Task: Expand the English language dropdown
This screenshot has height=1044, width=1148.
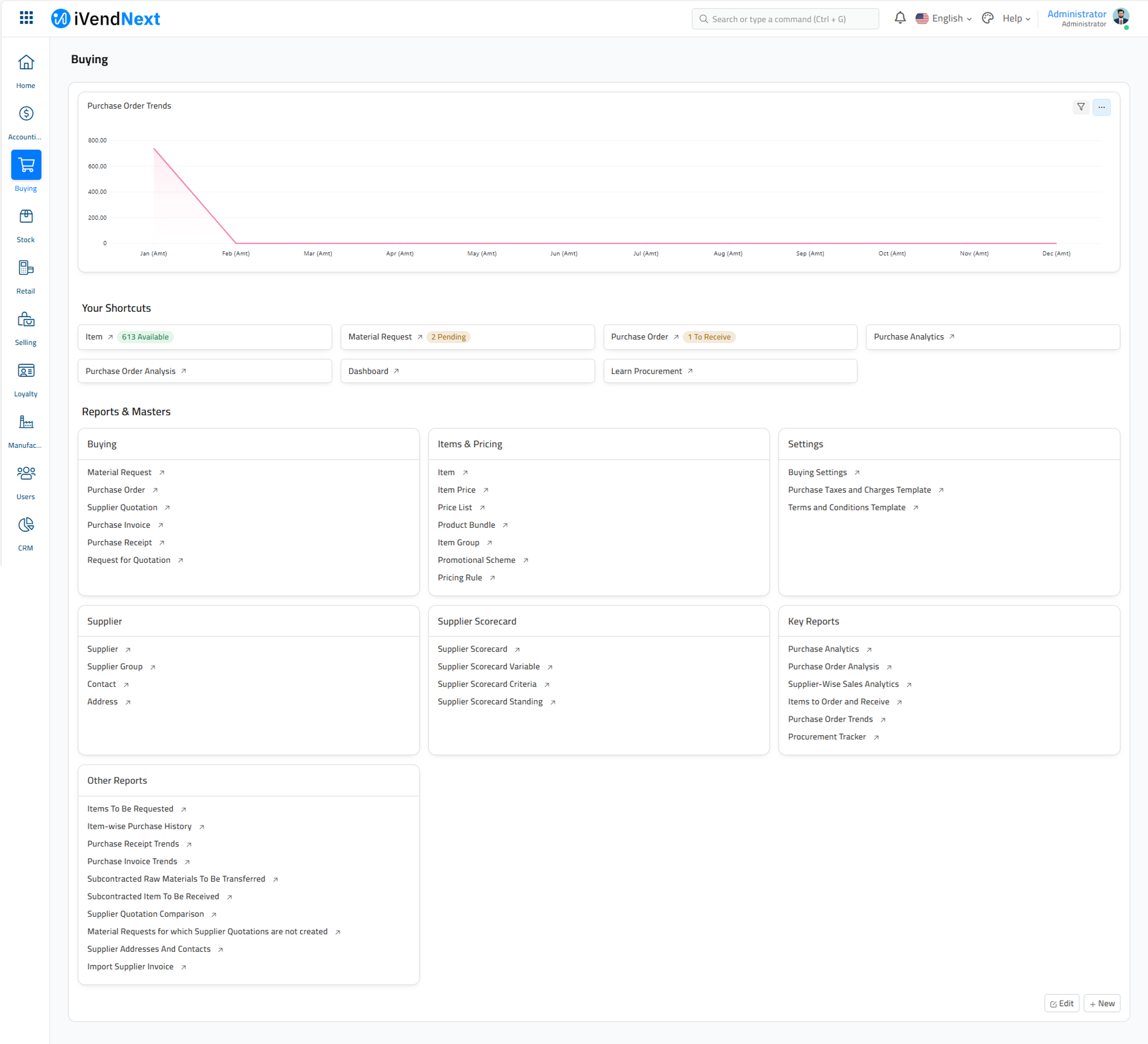Action: click(943, 18)
